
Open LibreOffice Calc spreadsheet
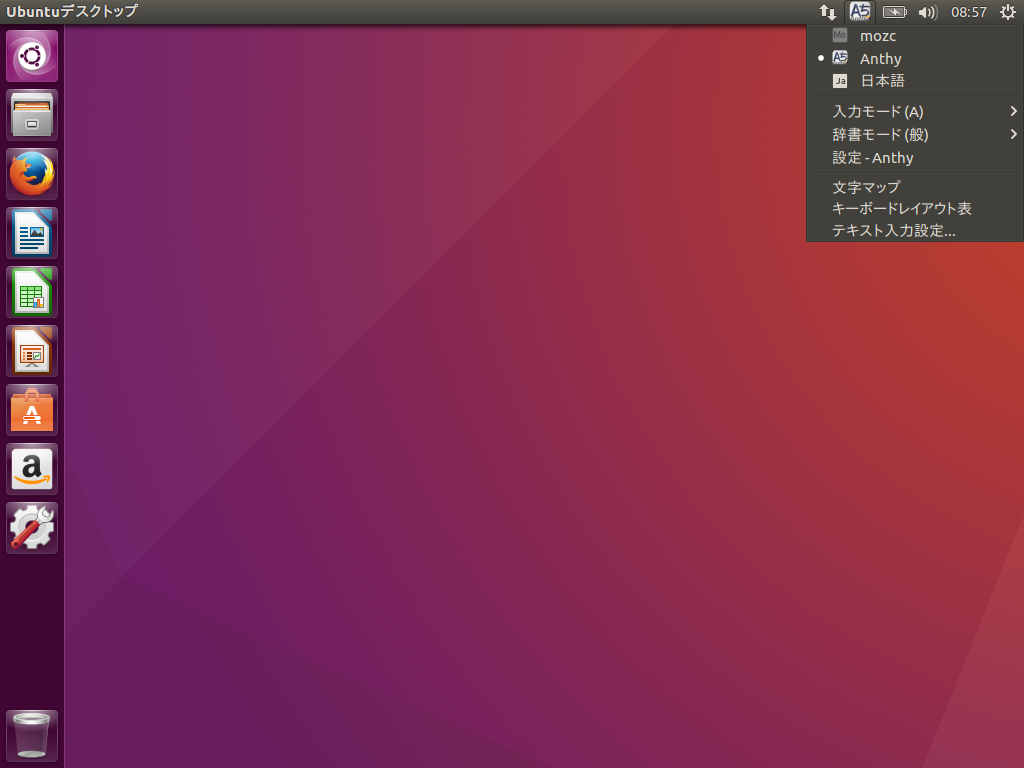(32, 292)
